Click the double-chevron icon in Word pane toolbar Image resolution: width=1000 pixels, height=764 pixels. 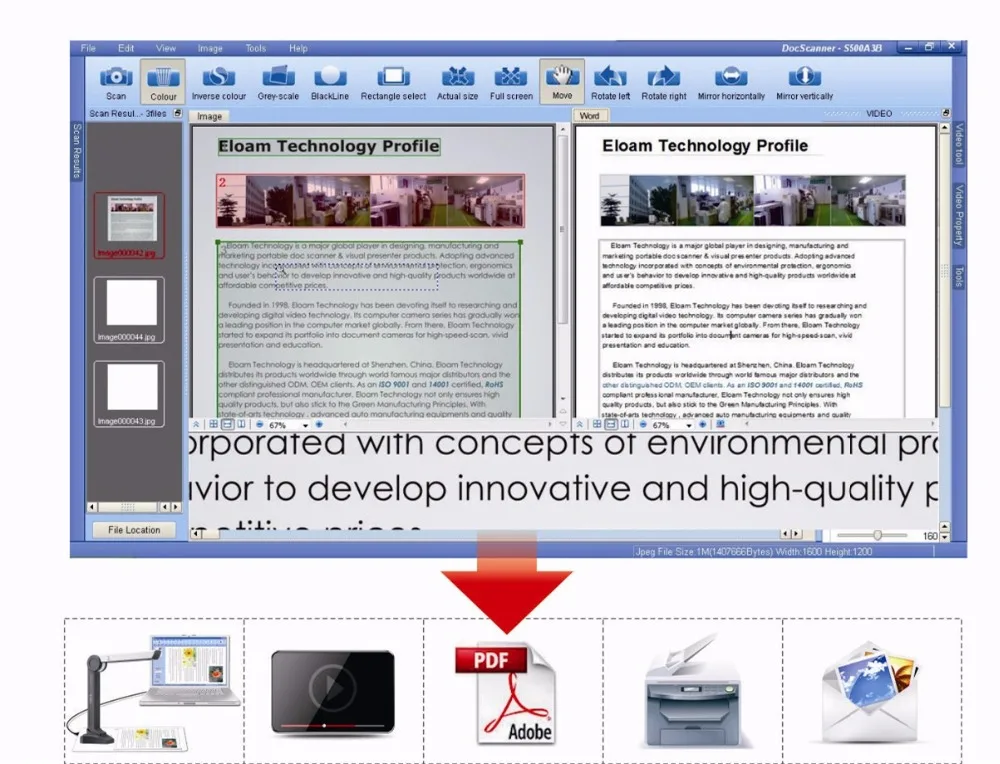(579, 424)
